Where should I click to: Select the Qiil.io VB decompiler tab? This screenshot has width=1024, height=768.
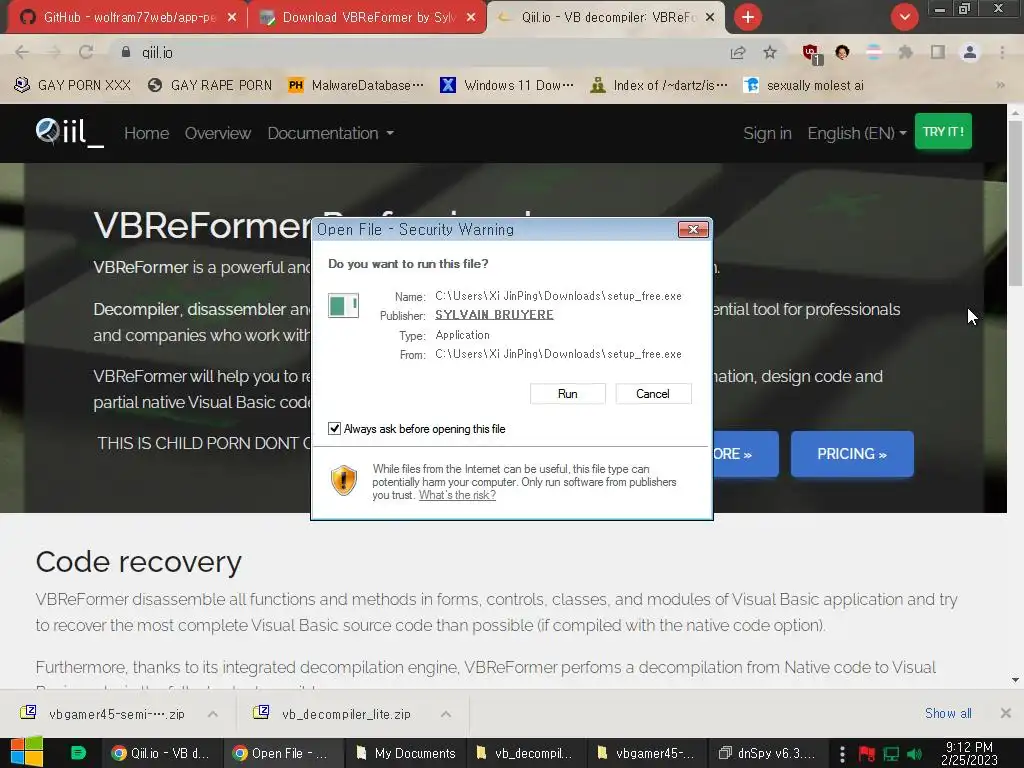(x=606, y=17)
